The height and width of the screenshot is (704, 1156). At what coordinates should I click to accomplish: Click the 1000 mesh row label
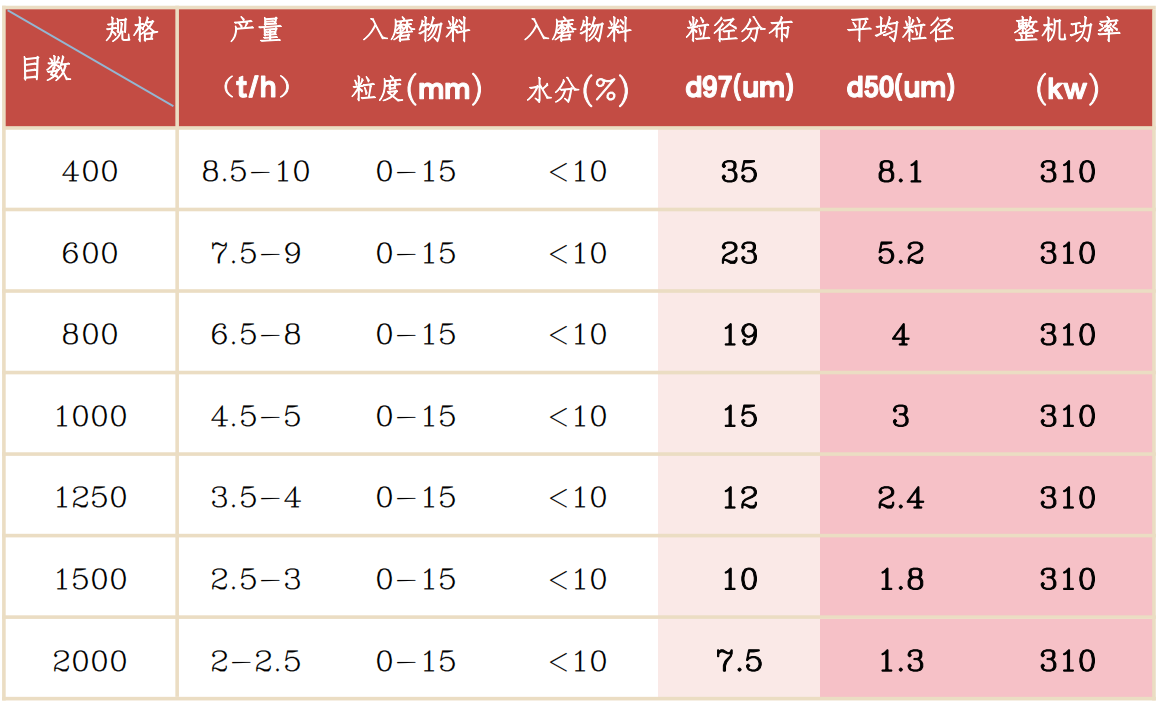point(91,417)
